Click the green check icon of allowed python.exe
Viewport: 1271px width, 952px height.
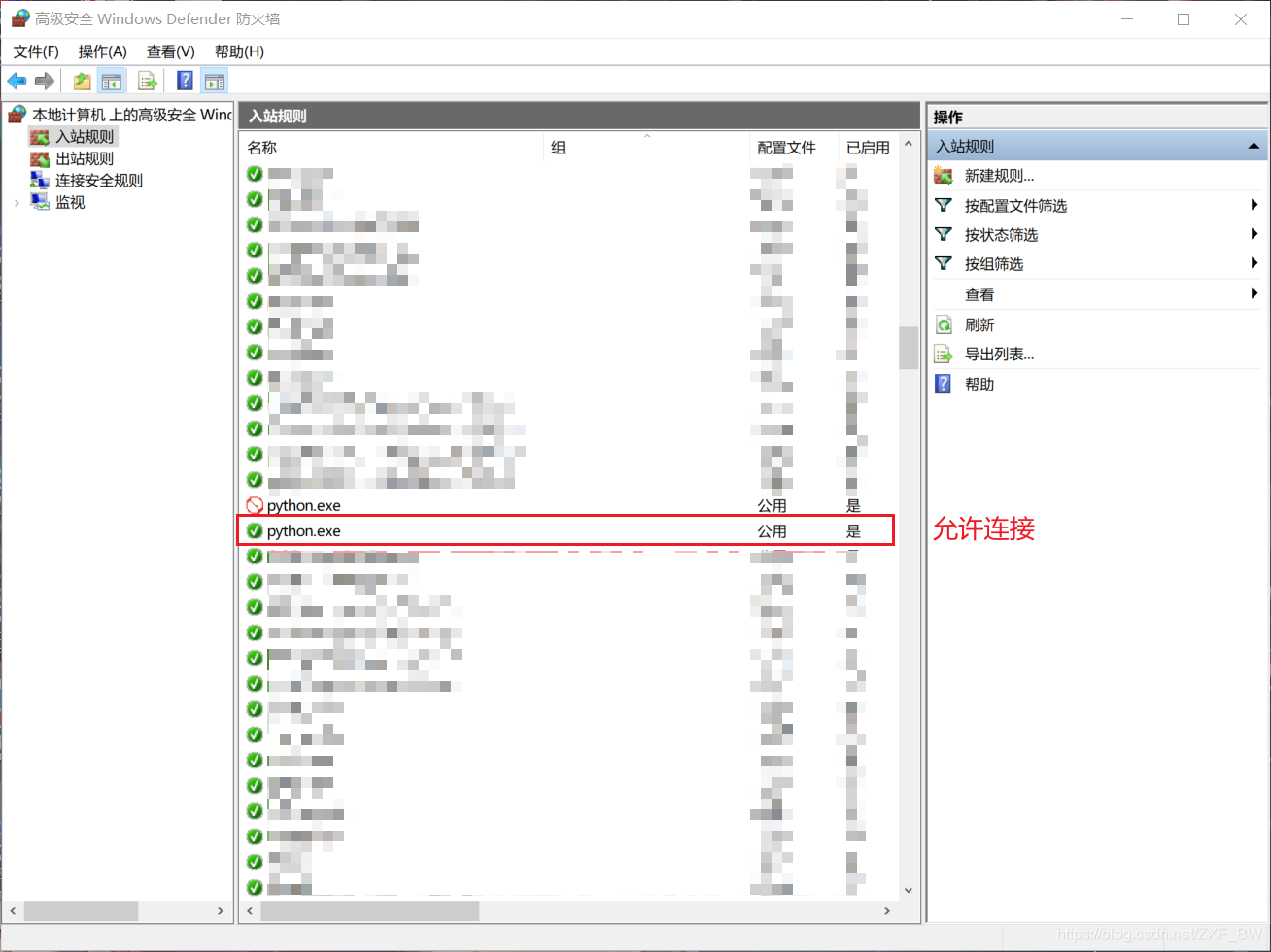[255, 530]
